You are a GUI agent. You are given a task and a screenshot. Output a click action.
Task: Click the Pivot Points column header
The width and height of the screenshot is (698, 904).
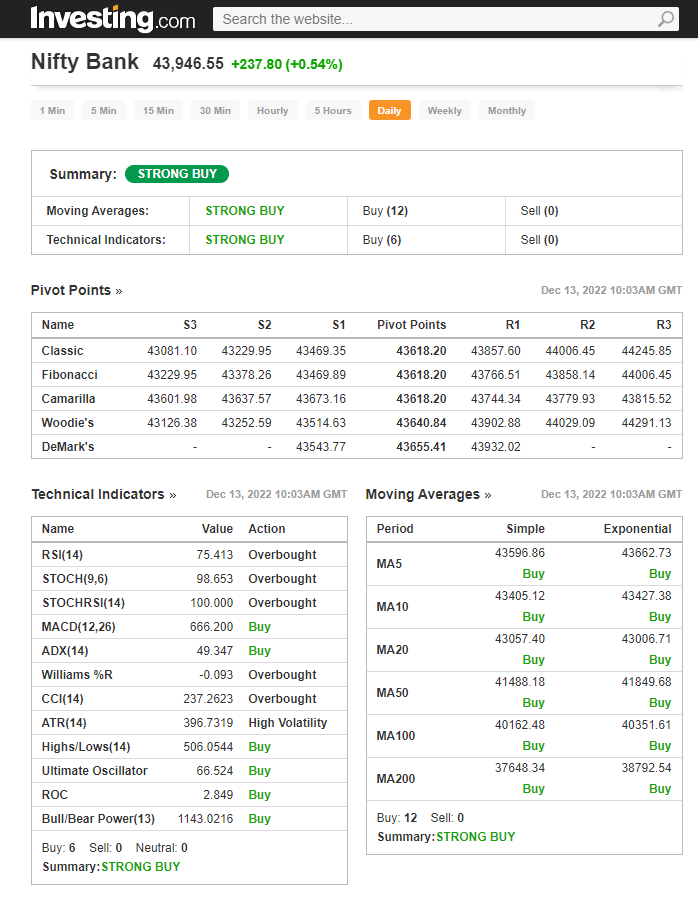pos(412,325)
